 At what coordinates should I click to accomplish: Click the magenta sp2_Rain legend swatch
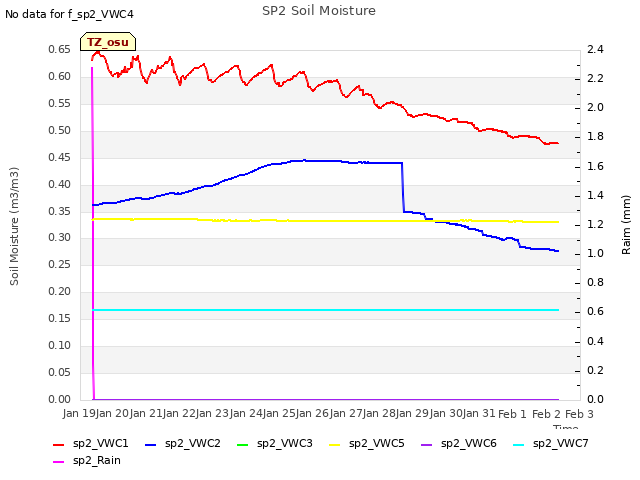click(59, 462)
